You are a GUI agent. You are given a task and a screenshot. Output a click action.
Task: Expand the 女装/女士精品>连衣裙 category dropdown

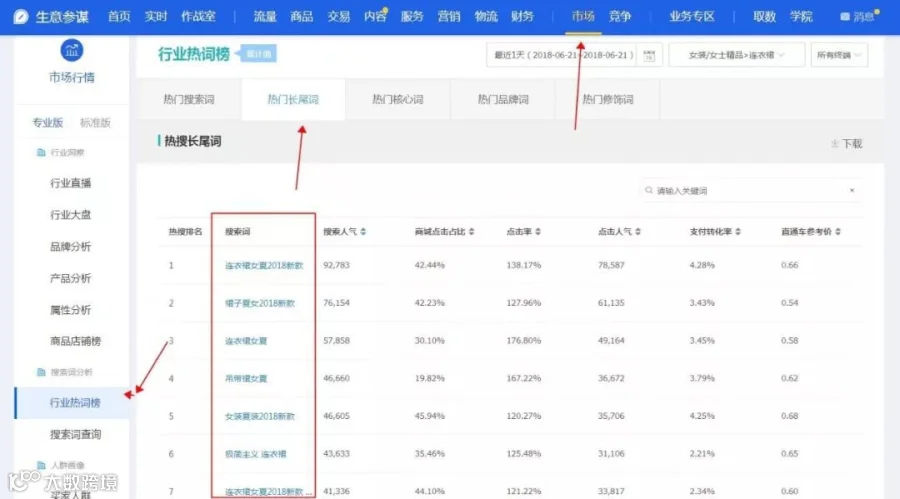click(736, 55)
